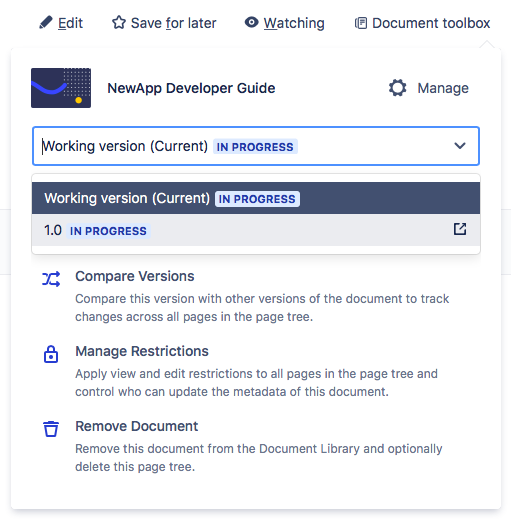Screen dimensions: 511x522
Task: Collapse the version dropdown using its chevron
Action: [460, 146]
